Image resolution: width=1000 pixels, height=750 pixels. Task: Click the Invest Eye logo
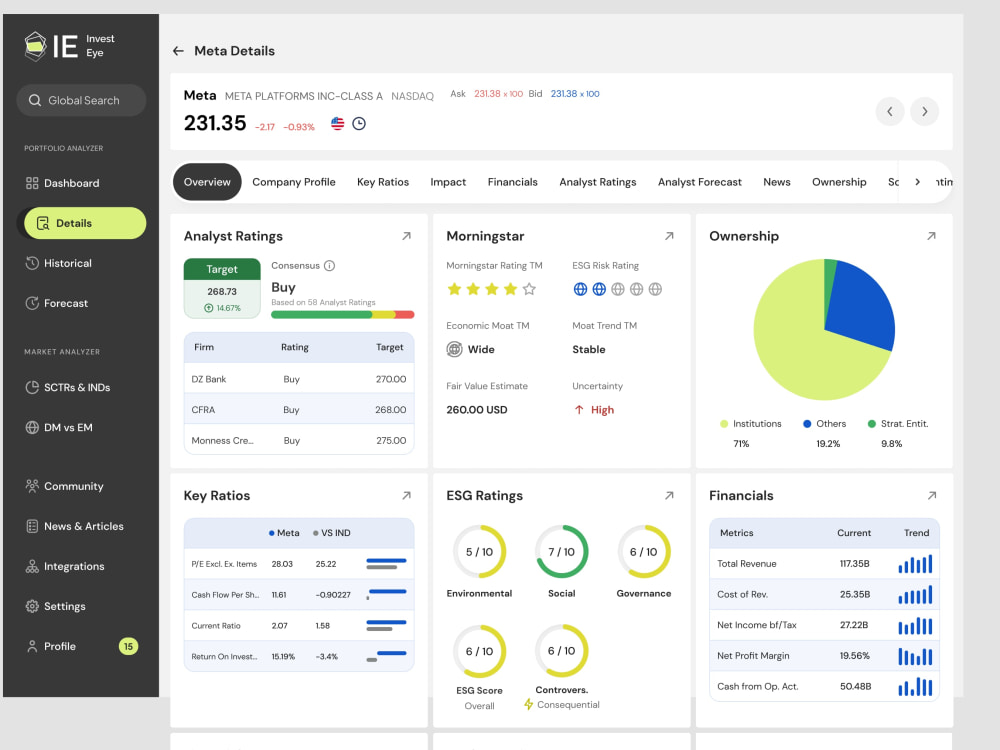pyautogui.click(x=70, y=46)
